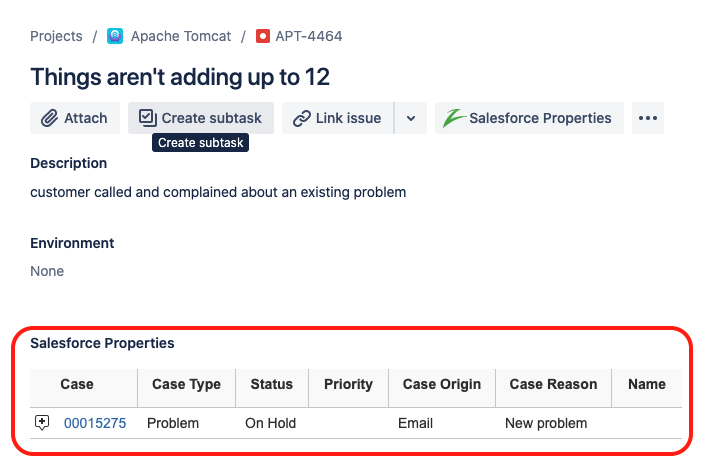Click the Create subtask checkbox icon
The width and height of the screenshot is (724, 466).
[x=147, y=118]
